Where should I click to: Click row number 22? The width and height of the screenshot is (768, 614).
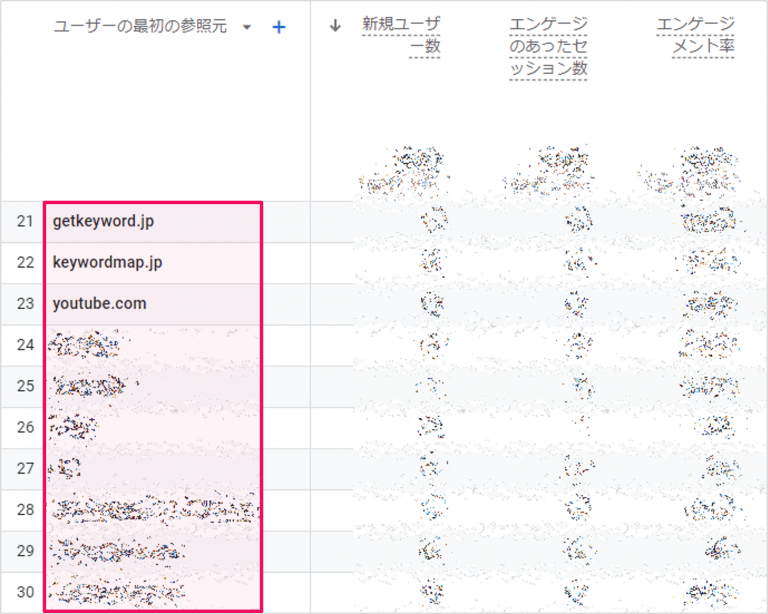point(25,262)
